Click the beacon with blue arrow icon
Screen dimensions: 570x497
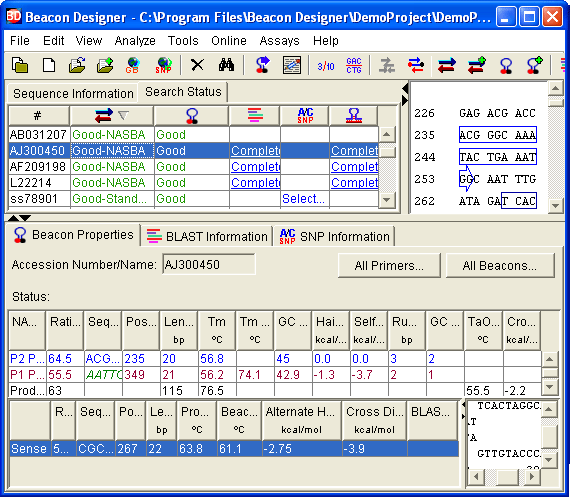(x=262, y=66)
